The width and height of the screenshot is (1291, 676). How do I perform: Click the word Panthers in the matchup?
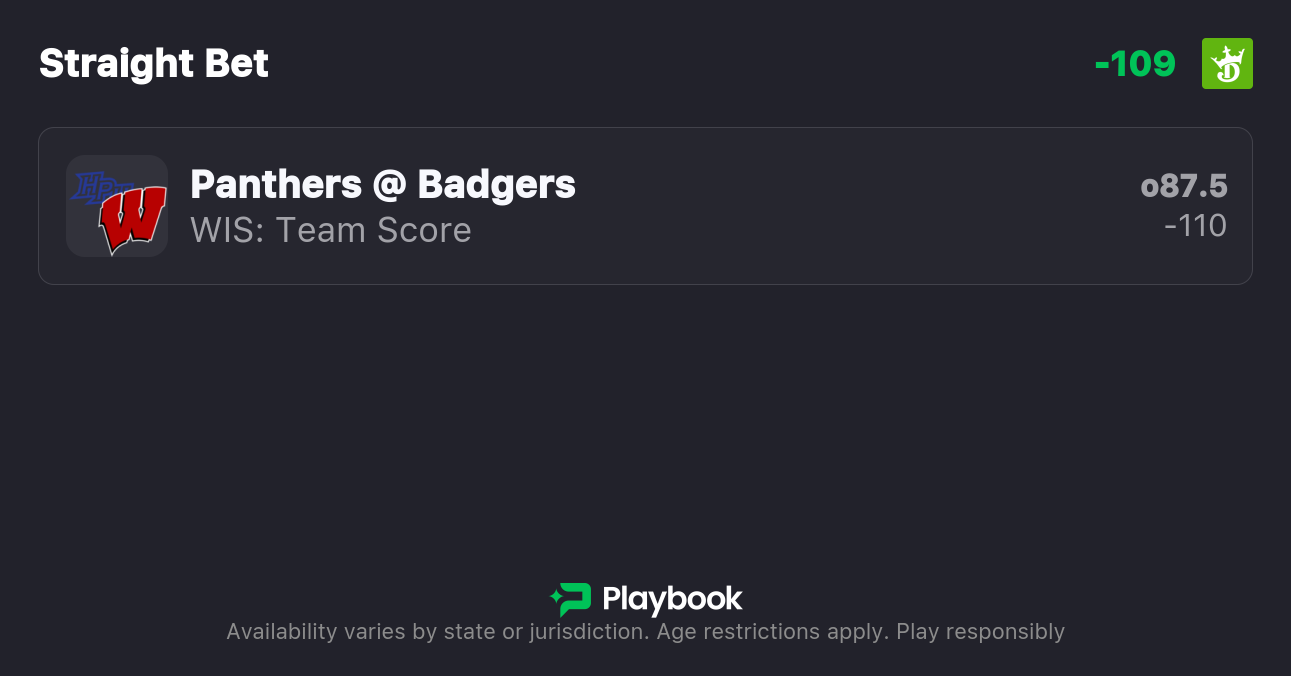click(276, 184)
